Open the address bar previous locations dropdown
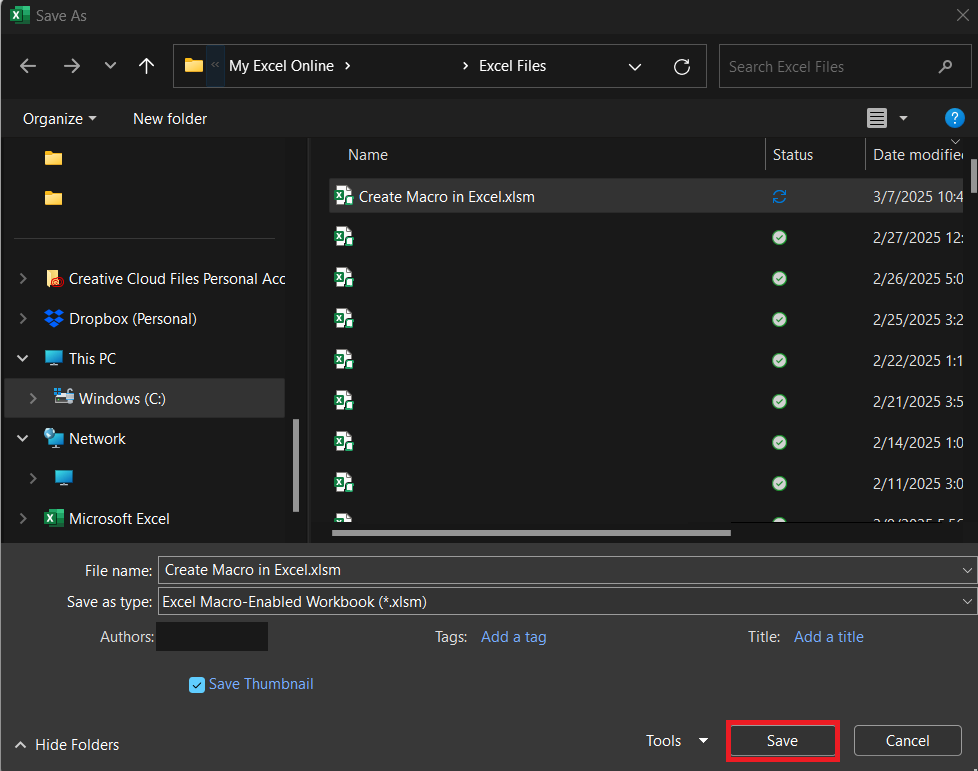The width and height of the screenshot is (978, 771). pos(635,67)
